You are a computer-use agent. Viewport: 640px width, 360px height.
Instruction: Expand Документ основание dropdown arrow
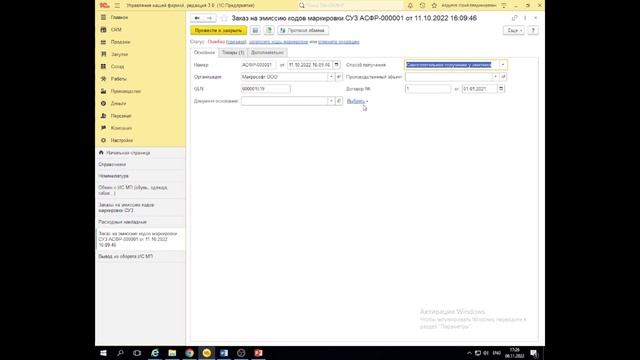pos(331,101)
